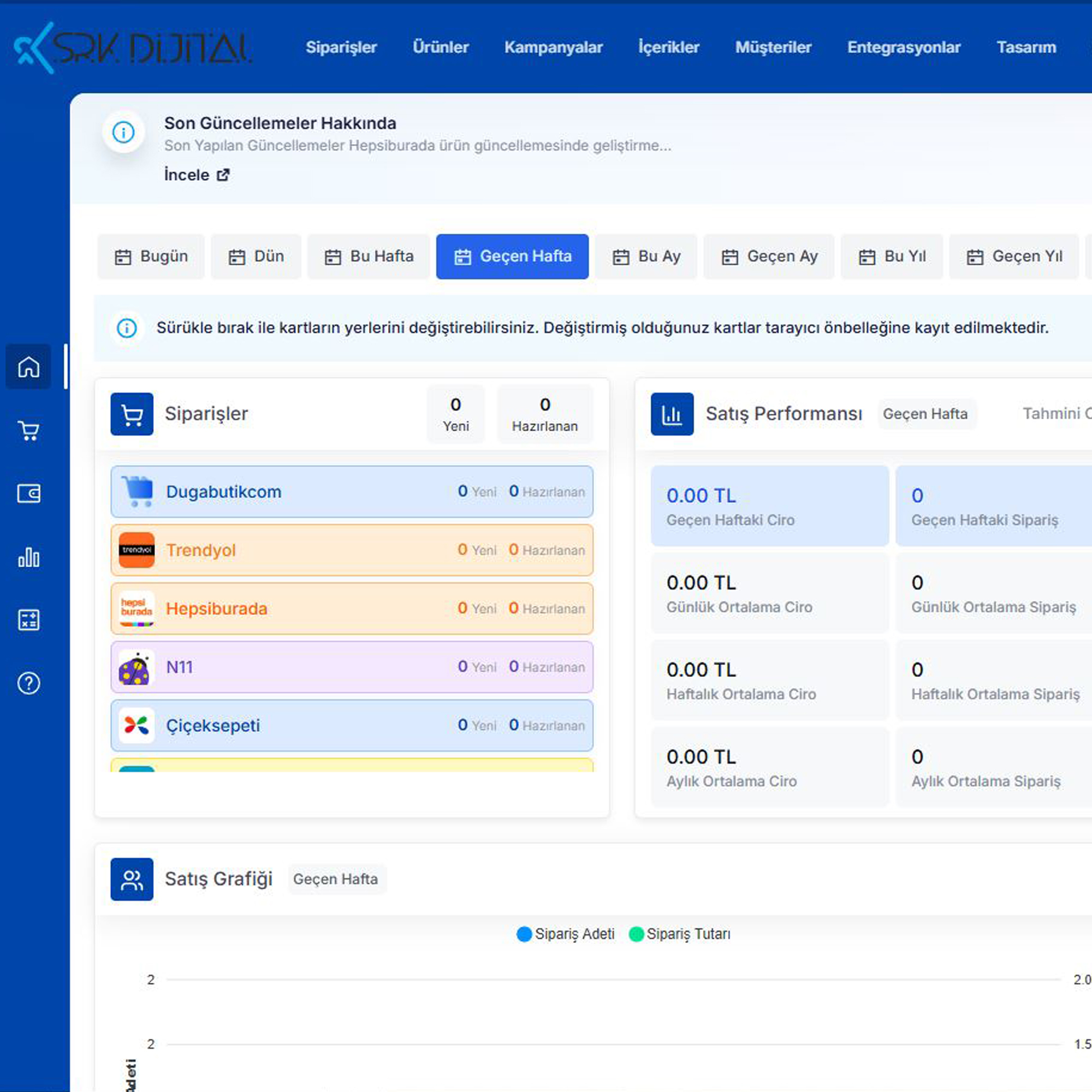Screen dimensions: 1092x1092
Task: Select the Geçen Yıl date filter
Action: [x=1014, y=257]
